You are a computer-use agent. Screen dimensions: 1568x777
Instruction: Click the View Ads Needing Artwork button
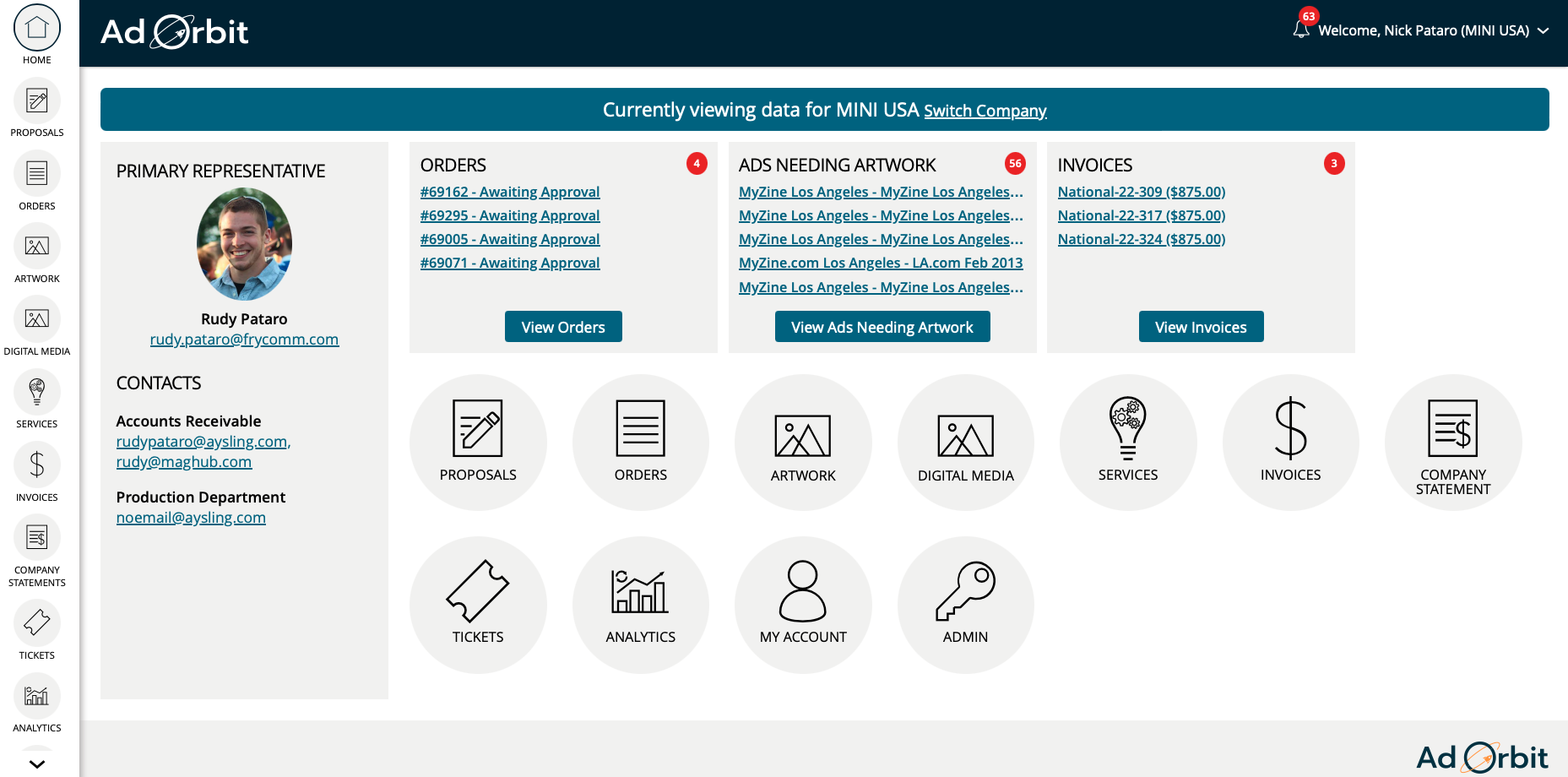[x=882, y=326]
